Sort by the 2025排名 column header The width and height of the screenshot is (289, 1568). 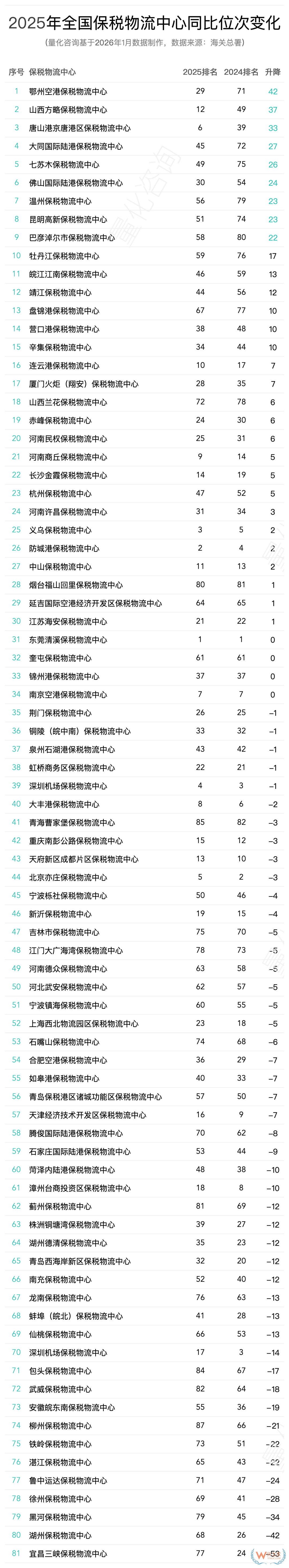coord(200,72)
